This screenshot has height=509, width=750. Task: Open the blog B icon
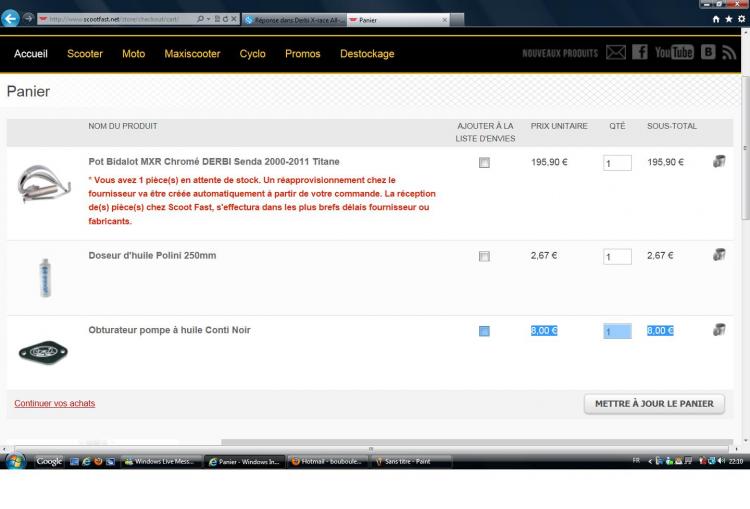point(708,52)
